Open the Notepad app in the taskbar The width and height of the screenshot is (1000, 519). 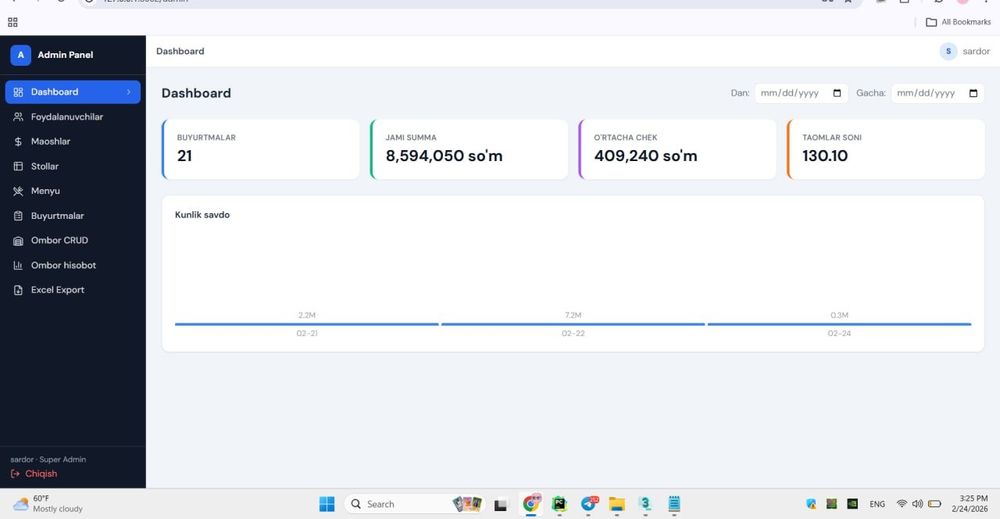pos(674,504)
